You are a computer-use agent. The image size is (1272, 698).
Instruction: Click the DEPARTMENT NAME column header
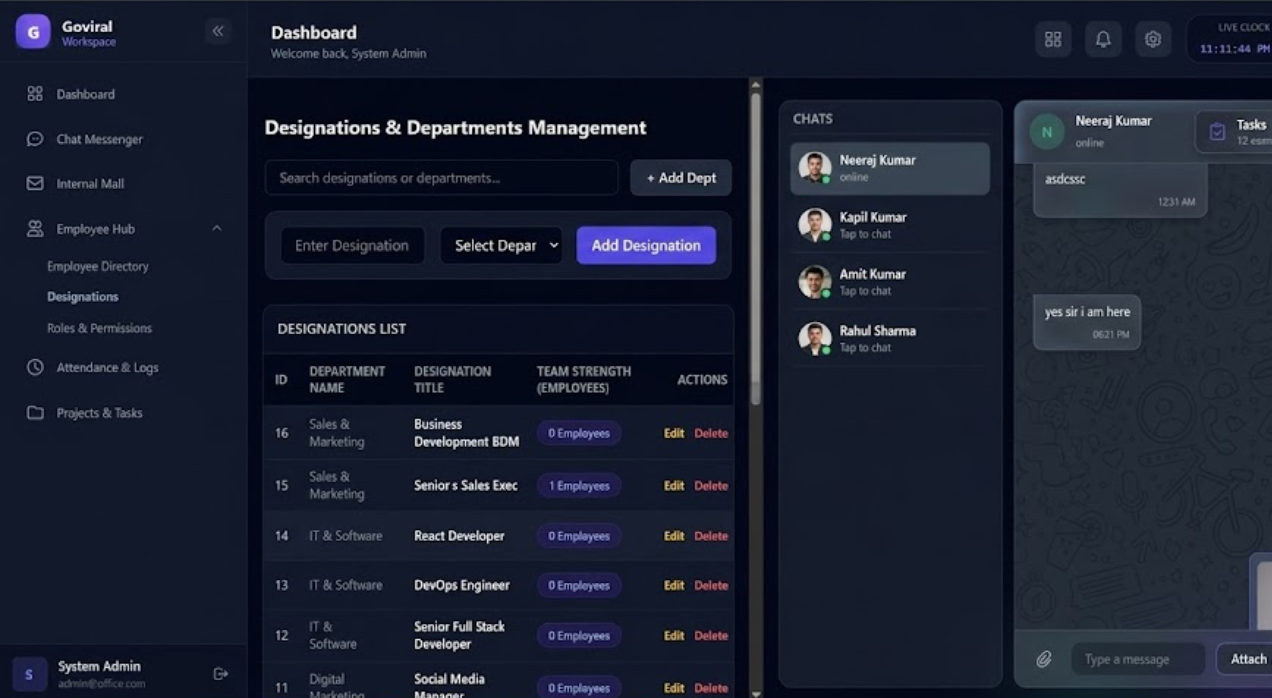point(347,379)
